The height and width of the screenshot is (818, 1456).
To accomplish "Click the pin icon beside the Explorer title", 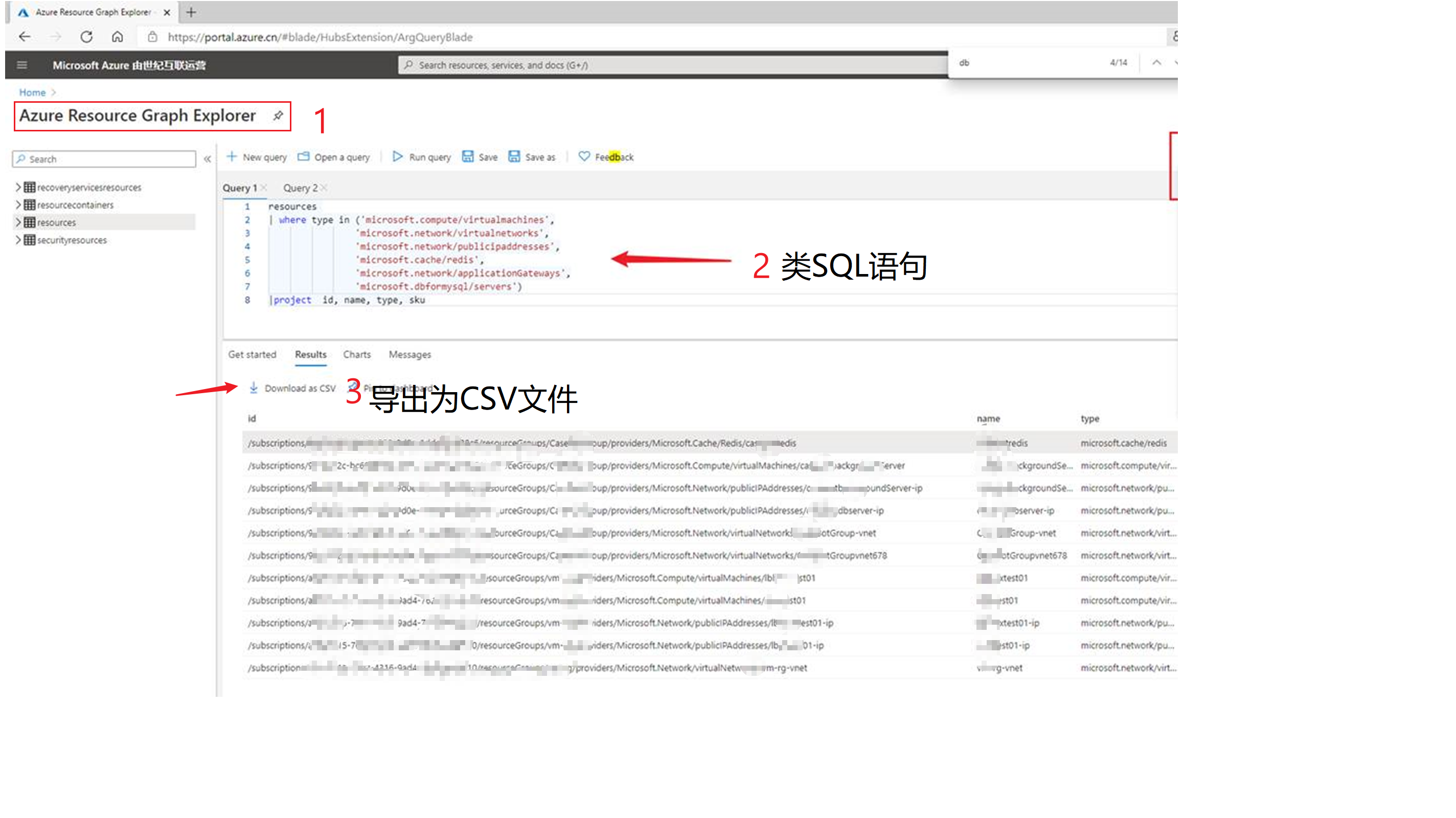I will coord(278,116).
